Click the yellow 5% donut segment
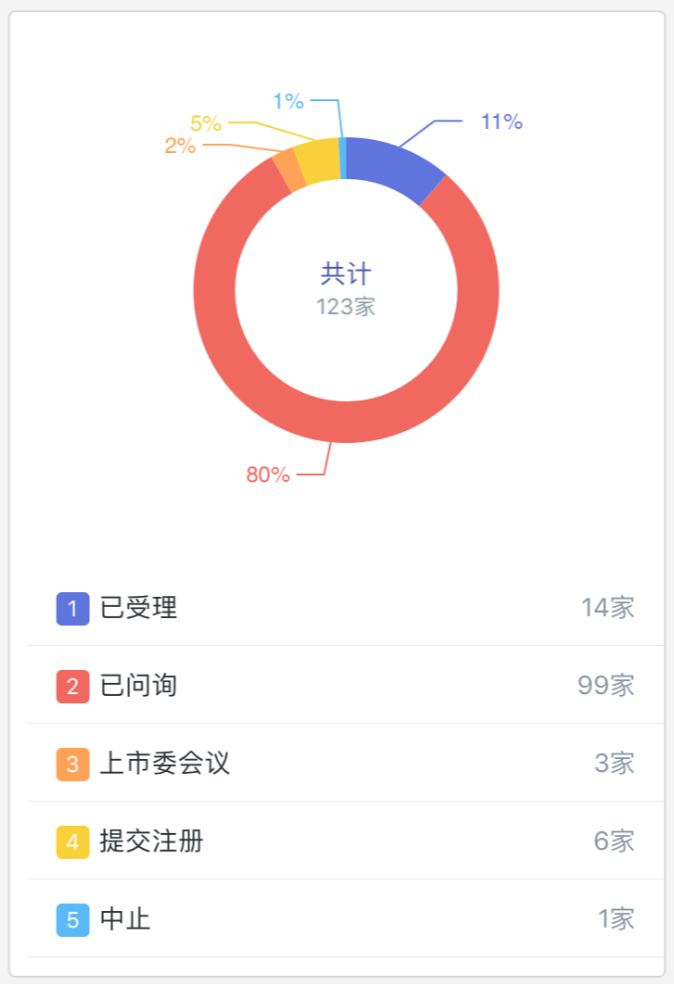Image resolution: width=674 pixels, height=984 pixels. 317,162
